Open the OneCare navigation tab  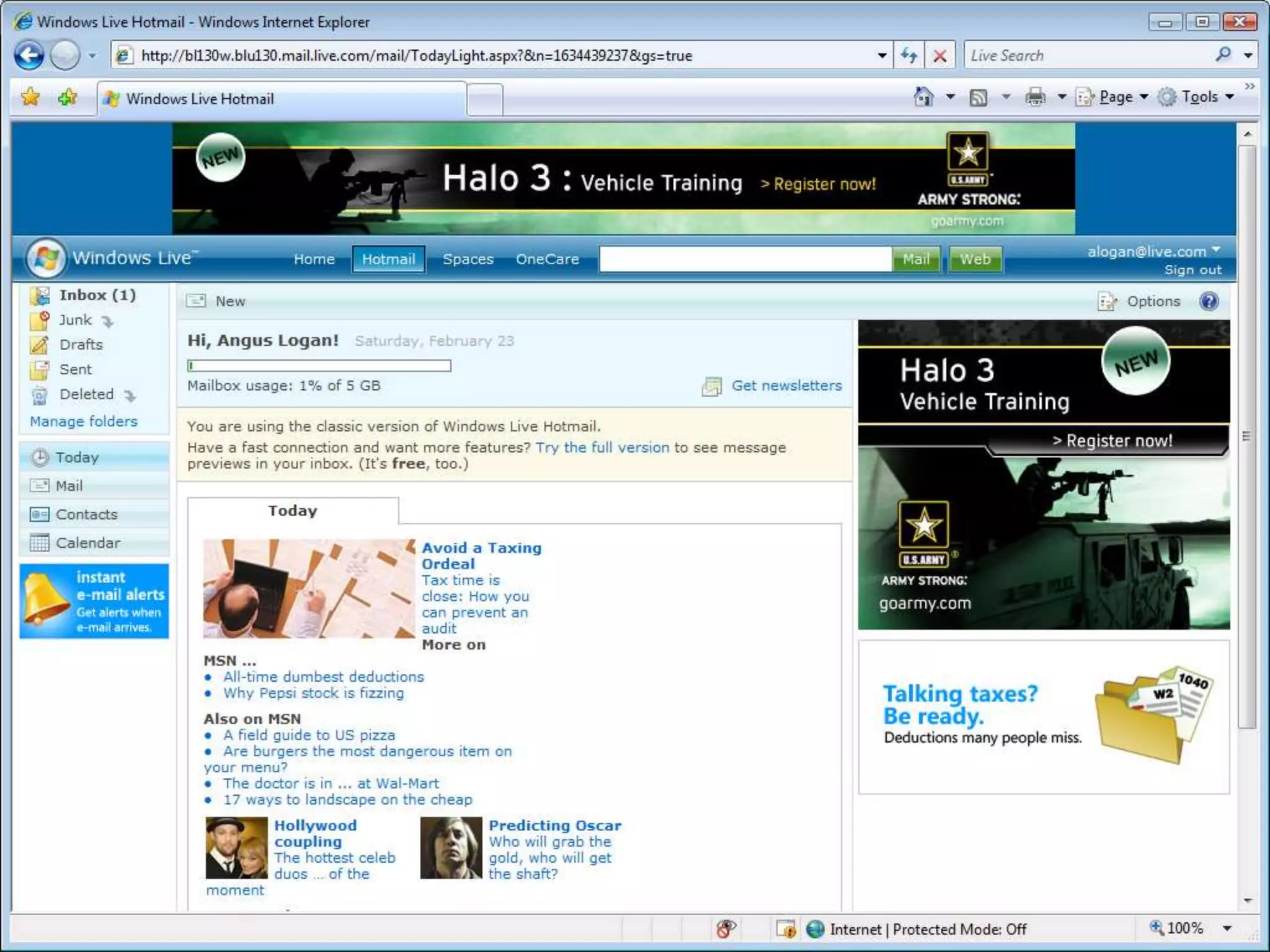(548, 259)
